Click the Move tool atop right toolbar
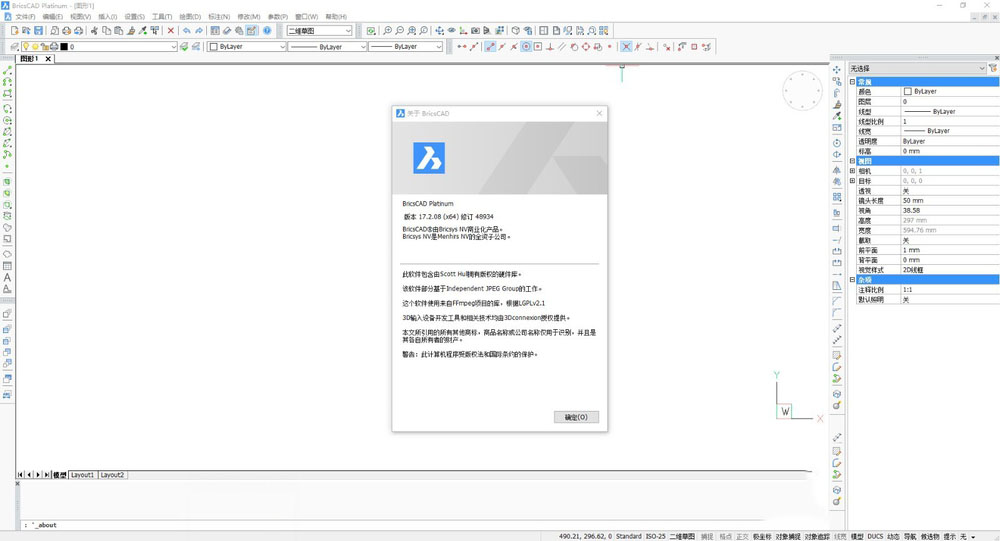1000x541 pixels. click(837, 70)
